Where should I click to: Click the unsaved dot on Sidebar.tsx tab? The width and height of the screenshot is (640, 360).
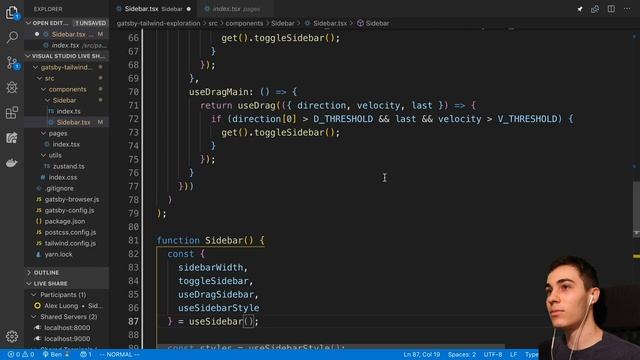tap(189, 9)
